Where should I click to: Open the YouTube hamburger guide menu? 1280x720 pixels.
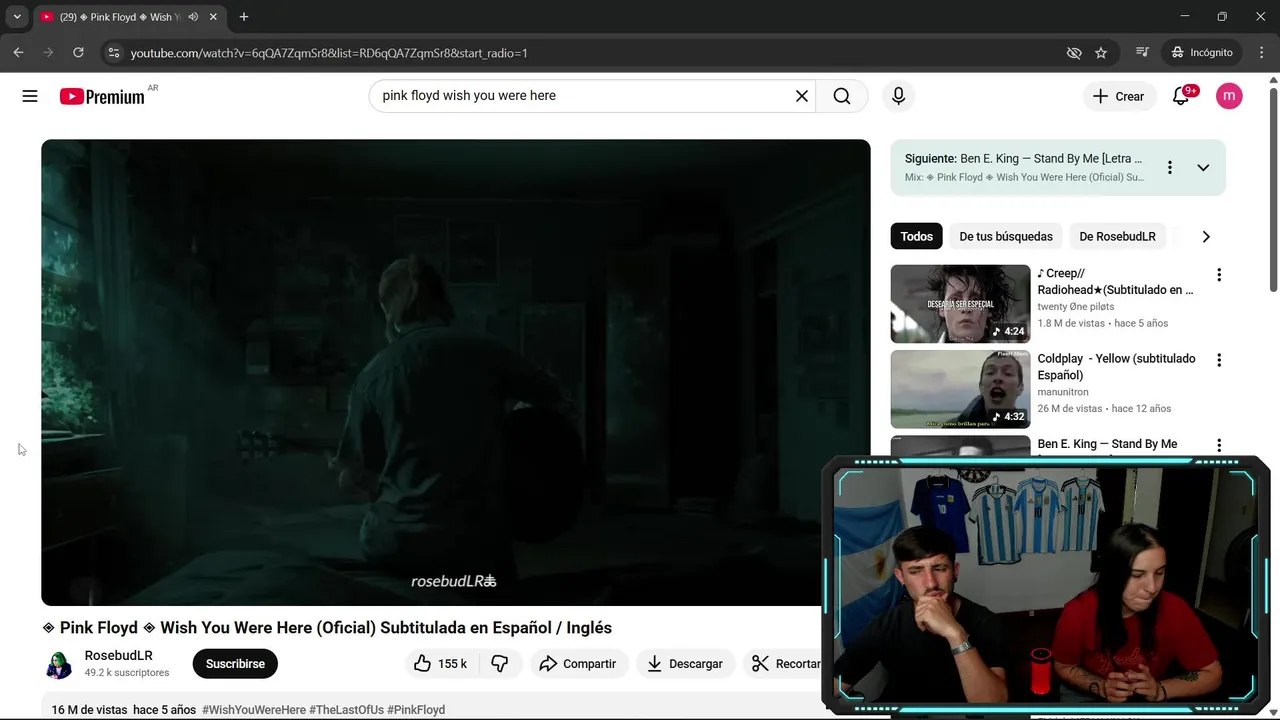(x=30, y=96)
